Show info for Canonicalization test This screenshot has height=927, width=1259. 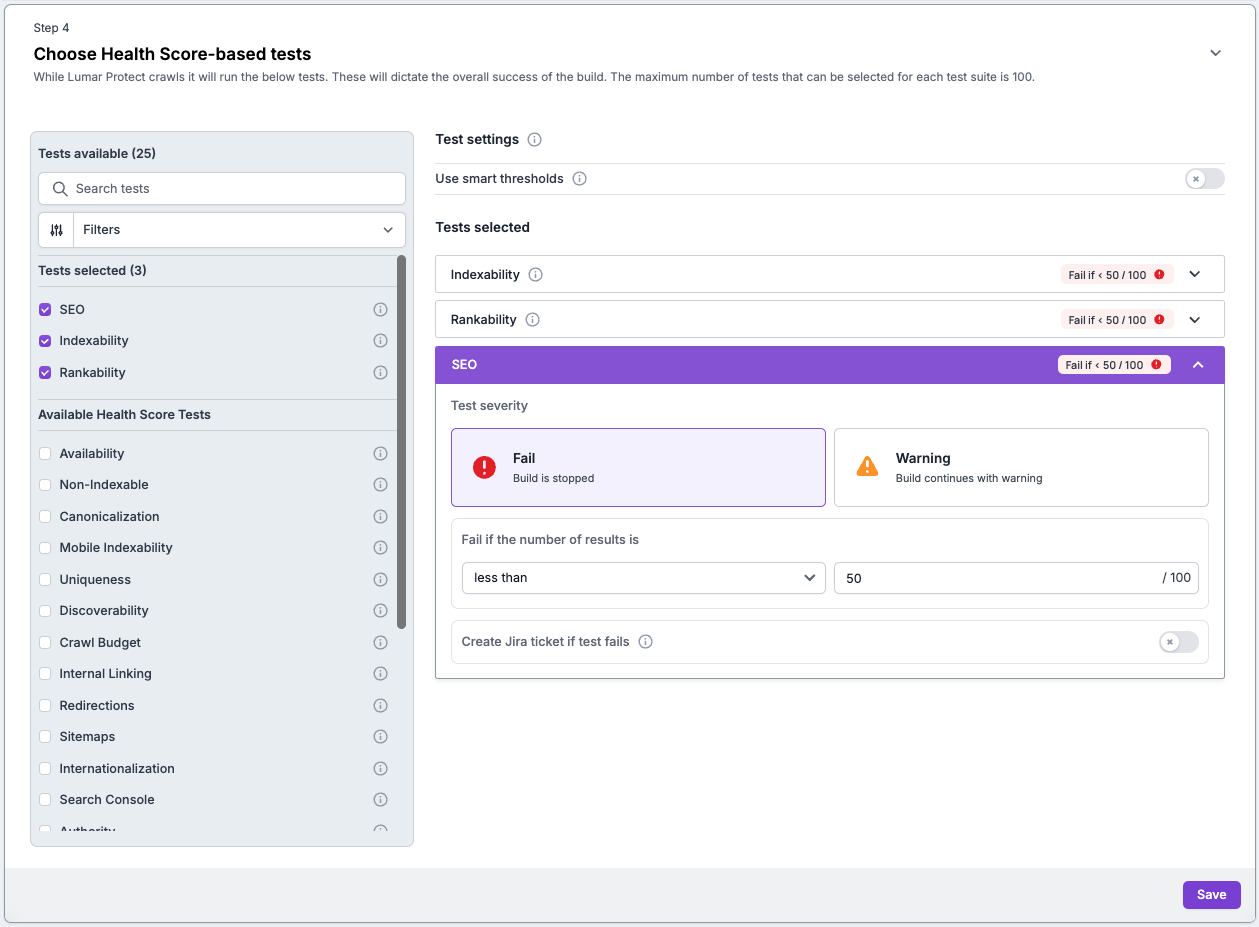coord(380,517)
